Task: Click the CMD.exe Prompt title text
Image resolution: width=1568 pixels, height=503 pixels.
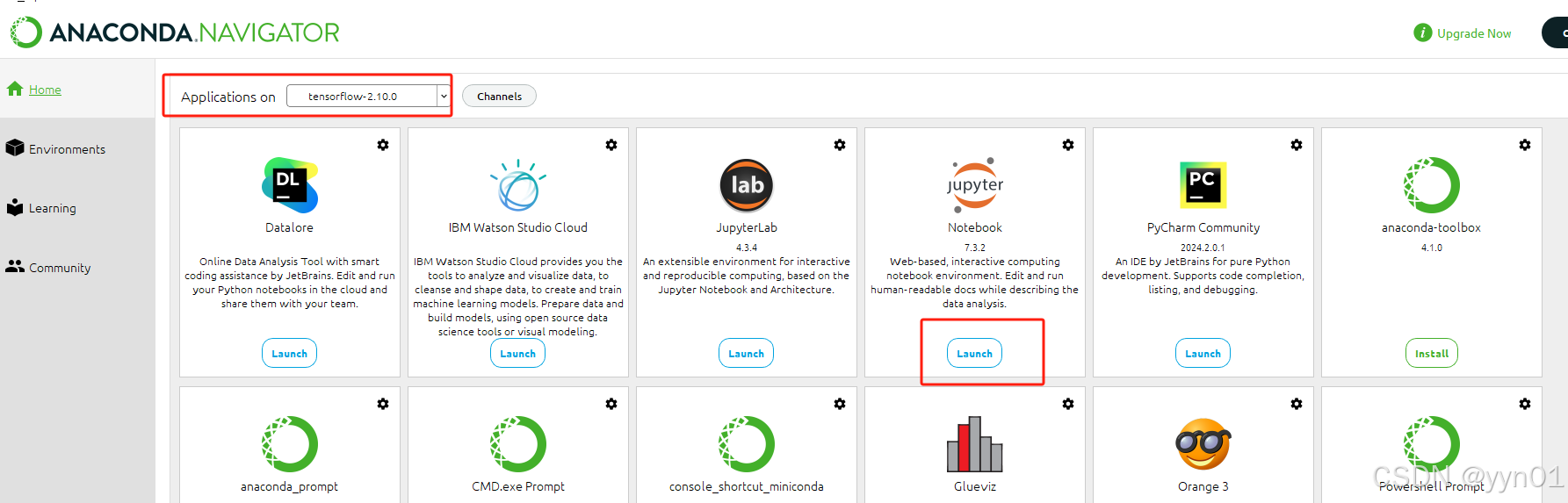Action: [x=518, y=486]
